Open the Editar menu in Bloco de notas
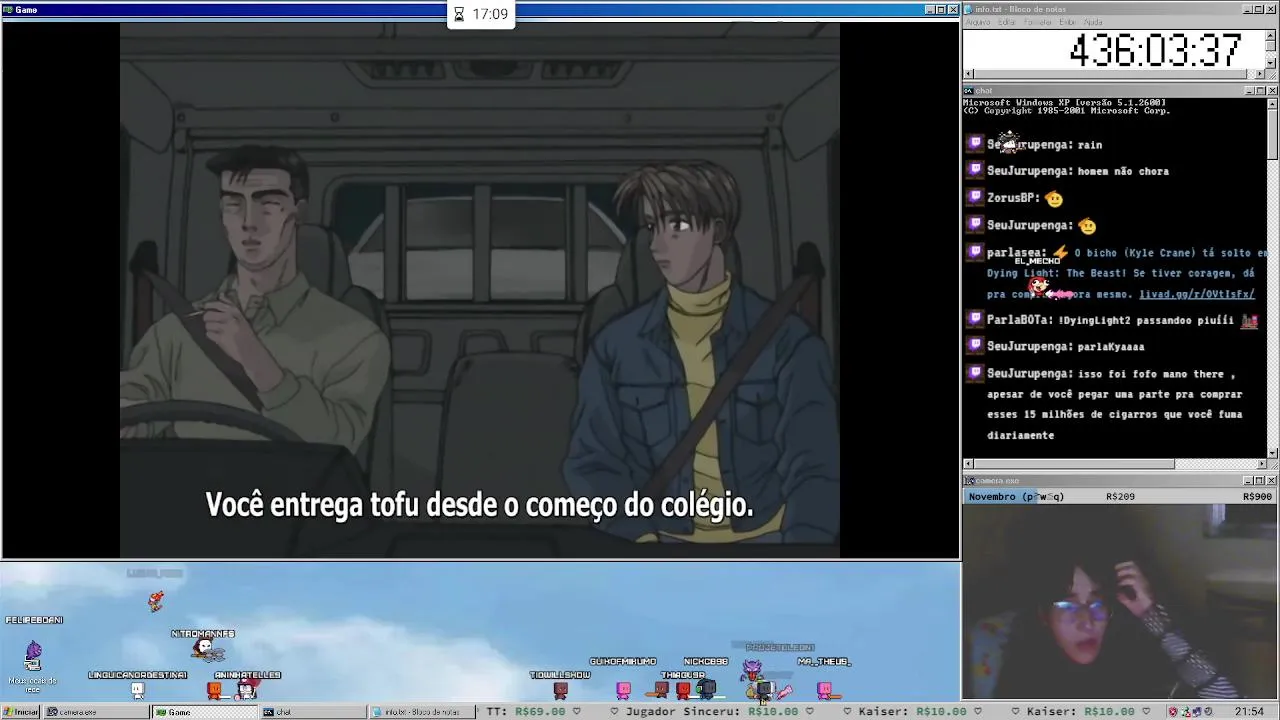 coord(1006,22)
